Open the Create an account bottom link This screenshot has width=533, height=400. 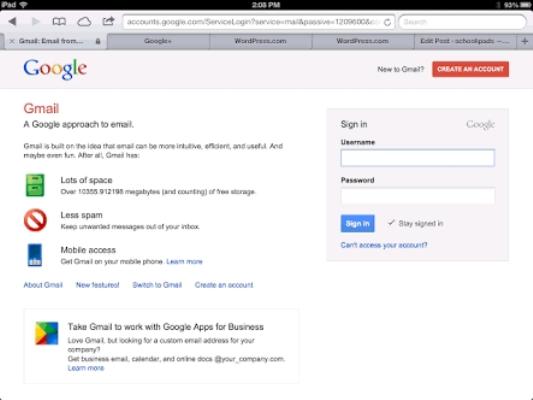(x=224, y=285)
